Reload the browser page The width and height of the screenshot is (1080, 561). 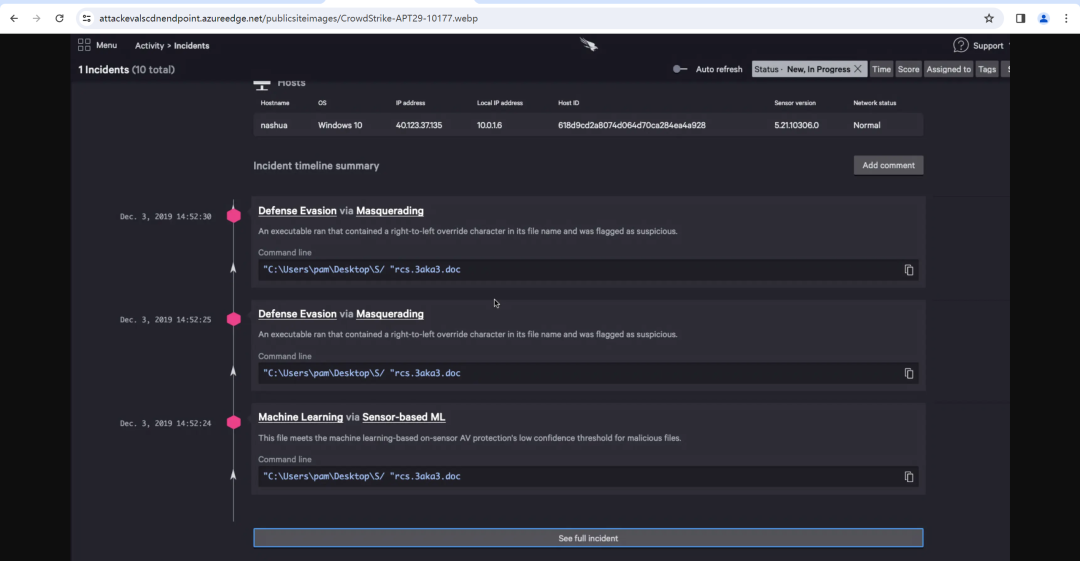(59, 19)
